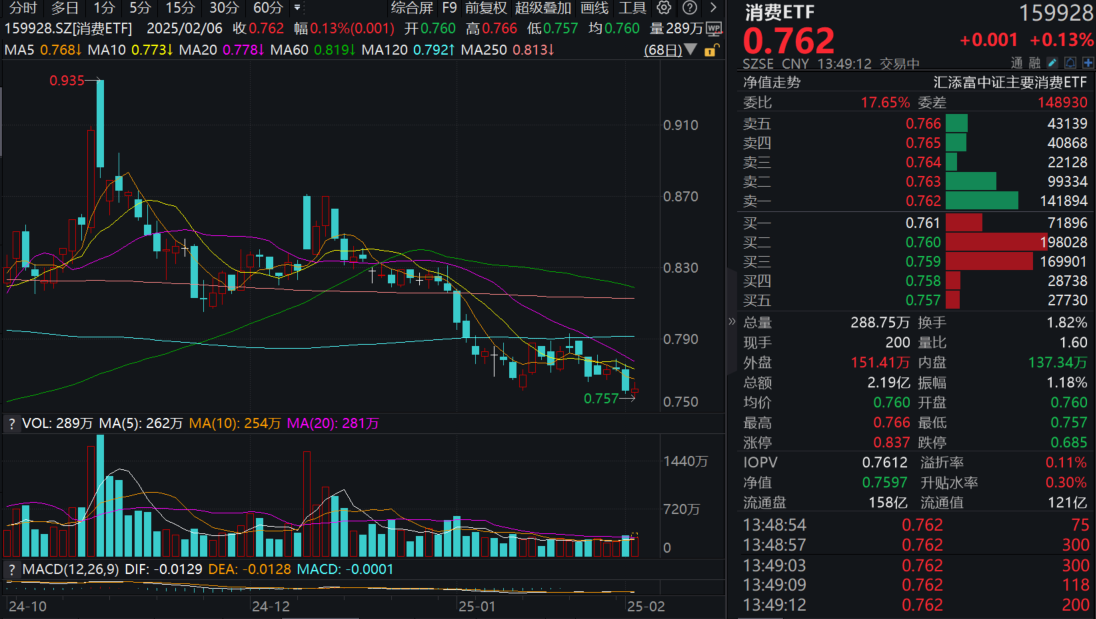Add the ETF to watchlist with the plus icon
1096x619 pixels.
point(1088,62)
